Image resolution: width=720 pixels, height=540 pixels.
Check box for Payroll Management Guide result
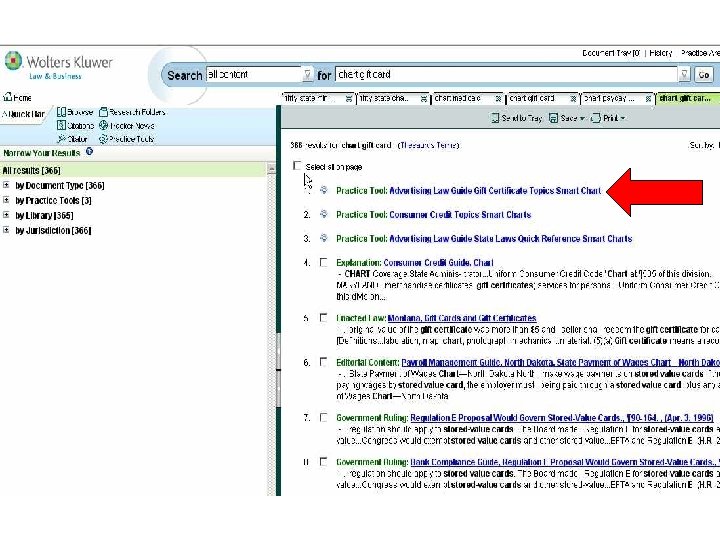click(x=324, y=362)
